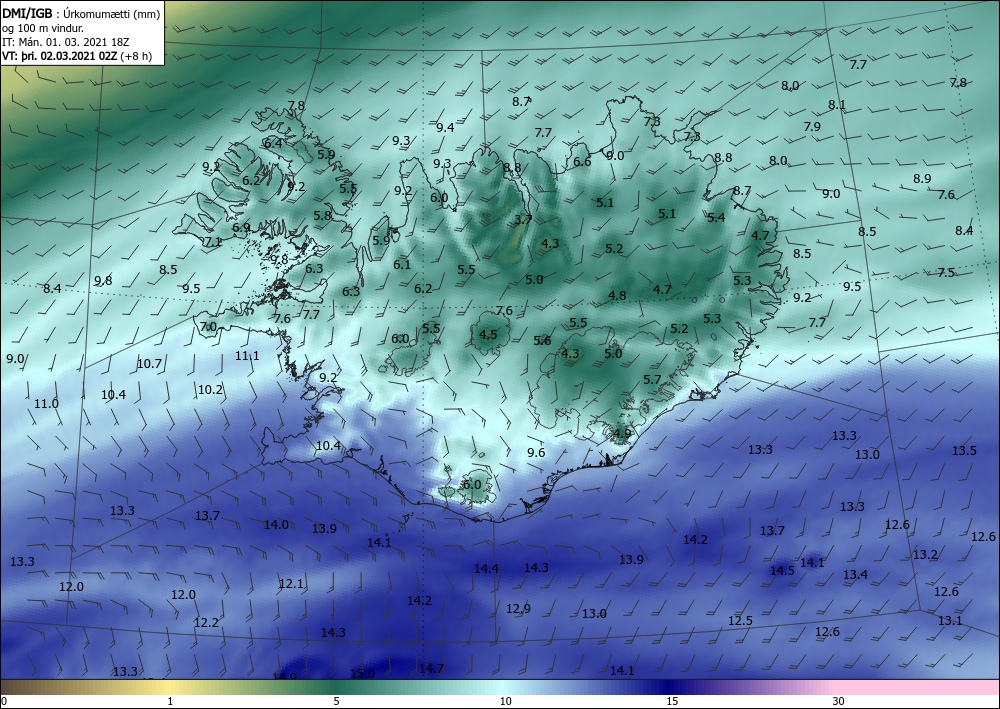Click the 14.4 value label
Viewport: 1000px width, 709px height.
click(x=486, y=568)
